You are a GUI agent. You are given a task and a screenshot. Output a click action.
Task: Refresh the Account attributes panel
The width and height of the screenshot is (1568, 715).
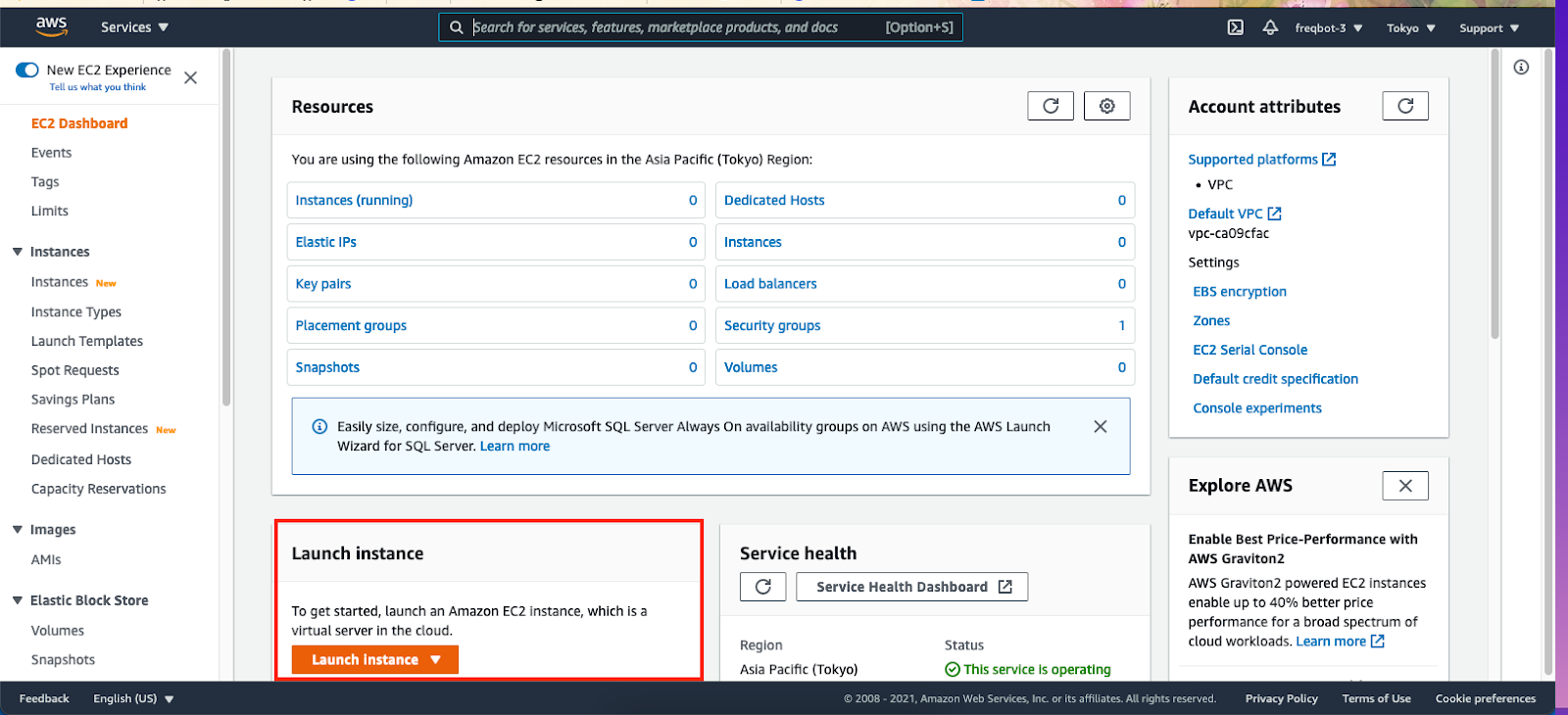coord(1405,106)
